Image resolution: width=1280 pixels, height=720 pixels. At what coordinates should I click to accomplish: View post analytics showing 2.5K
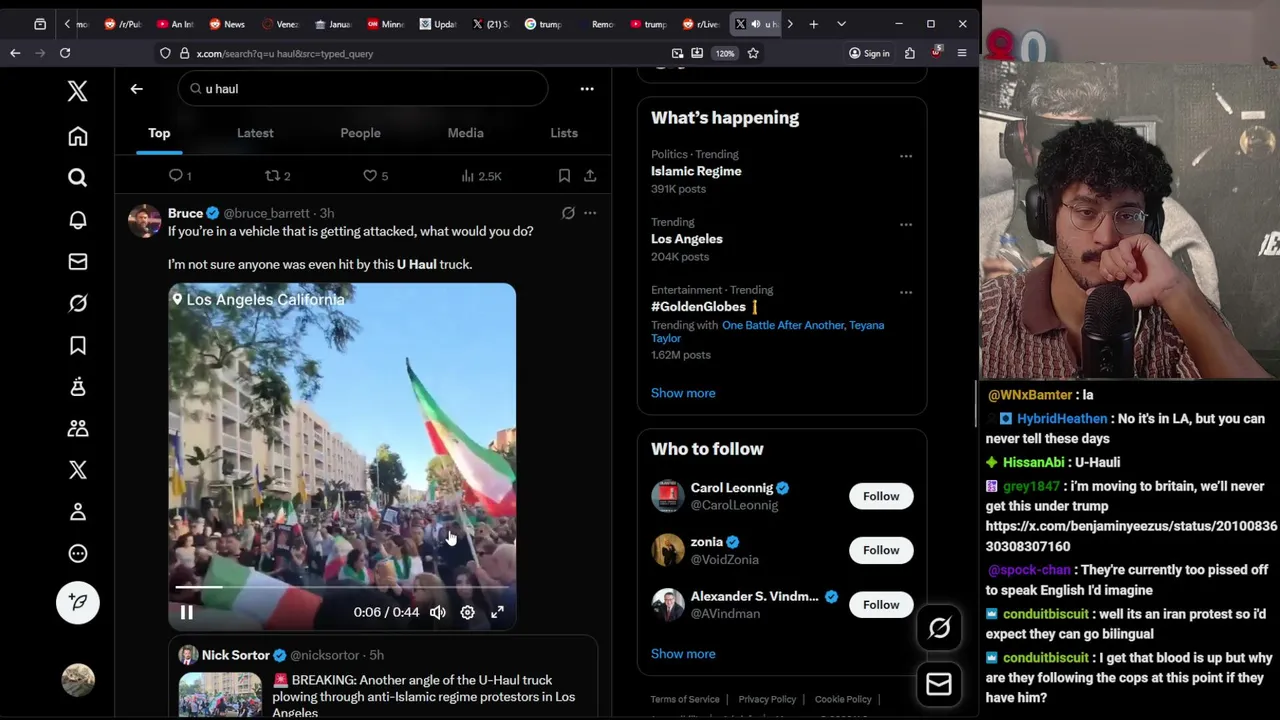click(481, 176)
